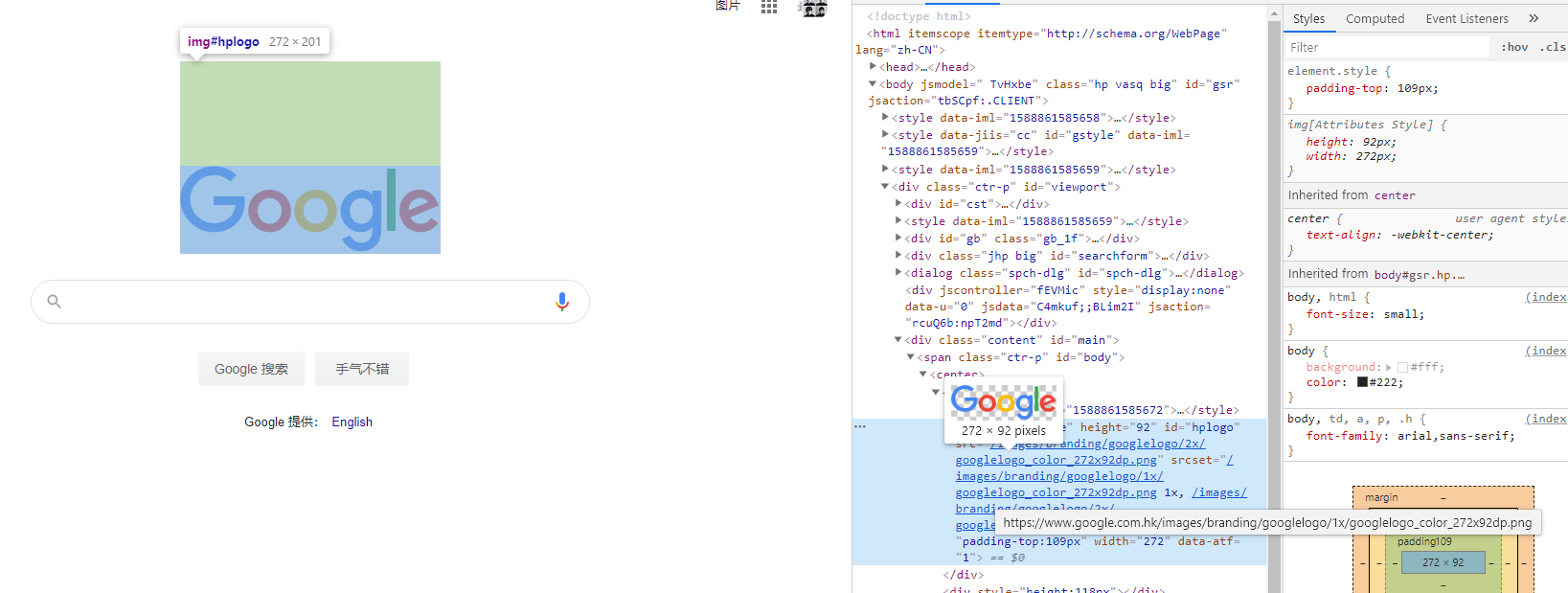Screen dimensions: 1568x593
Task: Open the Google apps grid menu
Action: coord(769,7)
